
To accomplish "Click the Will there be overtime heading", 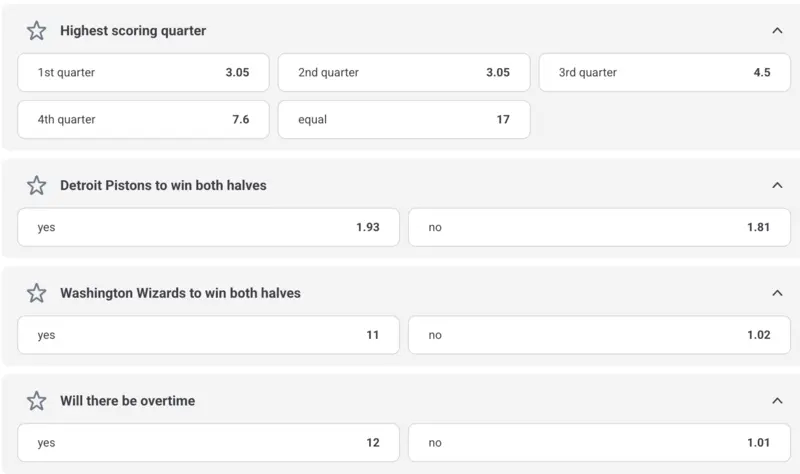I will pyautogui.click(x=127, y=401).
